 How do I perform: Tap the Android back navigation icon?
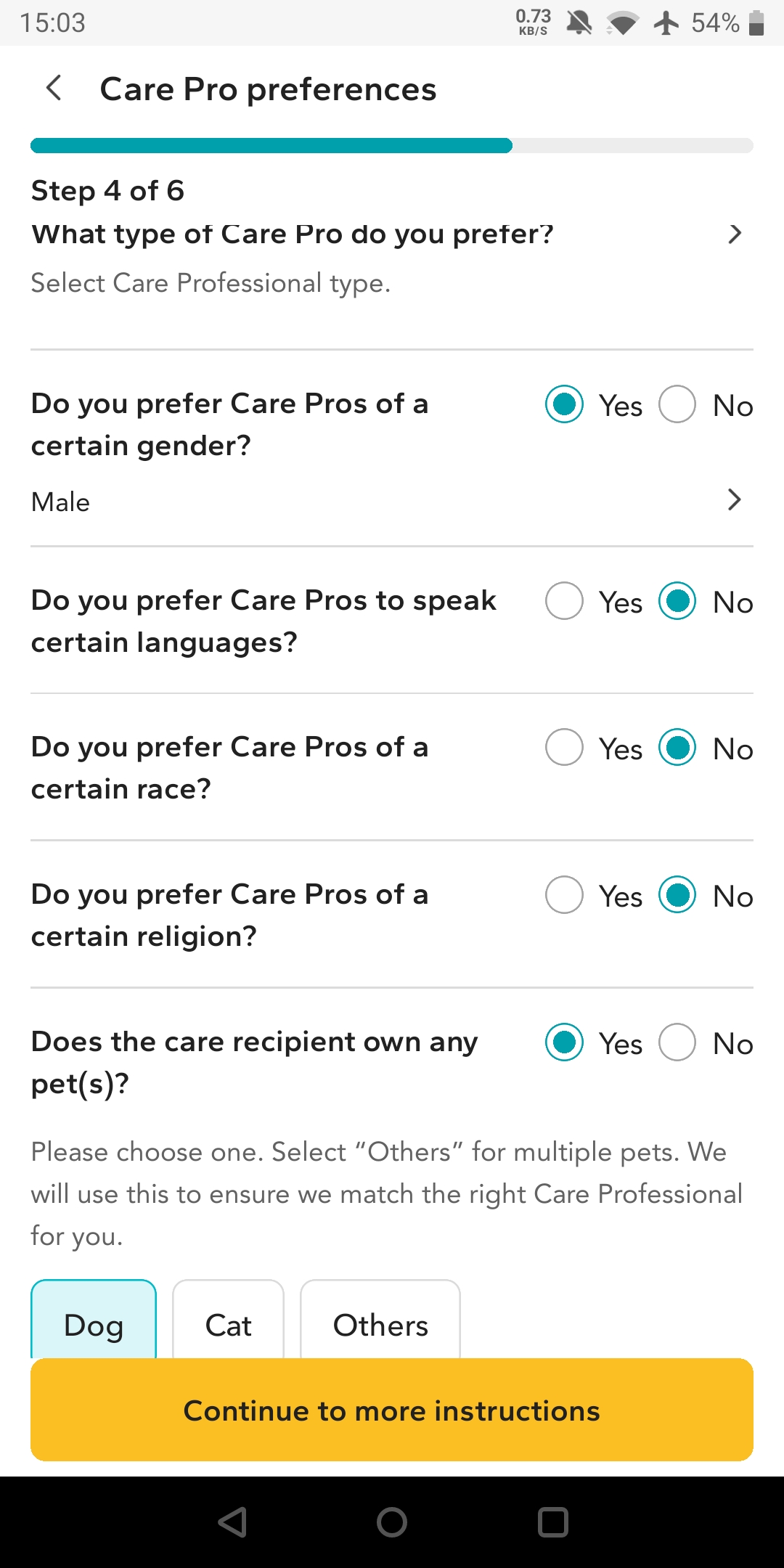(233, 1522)
